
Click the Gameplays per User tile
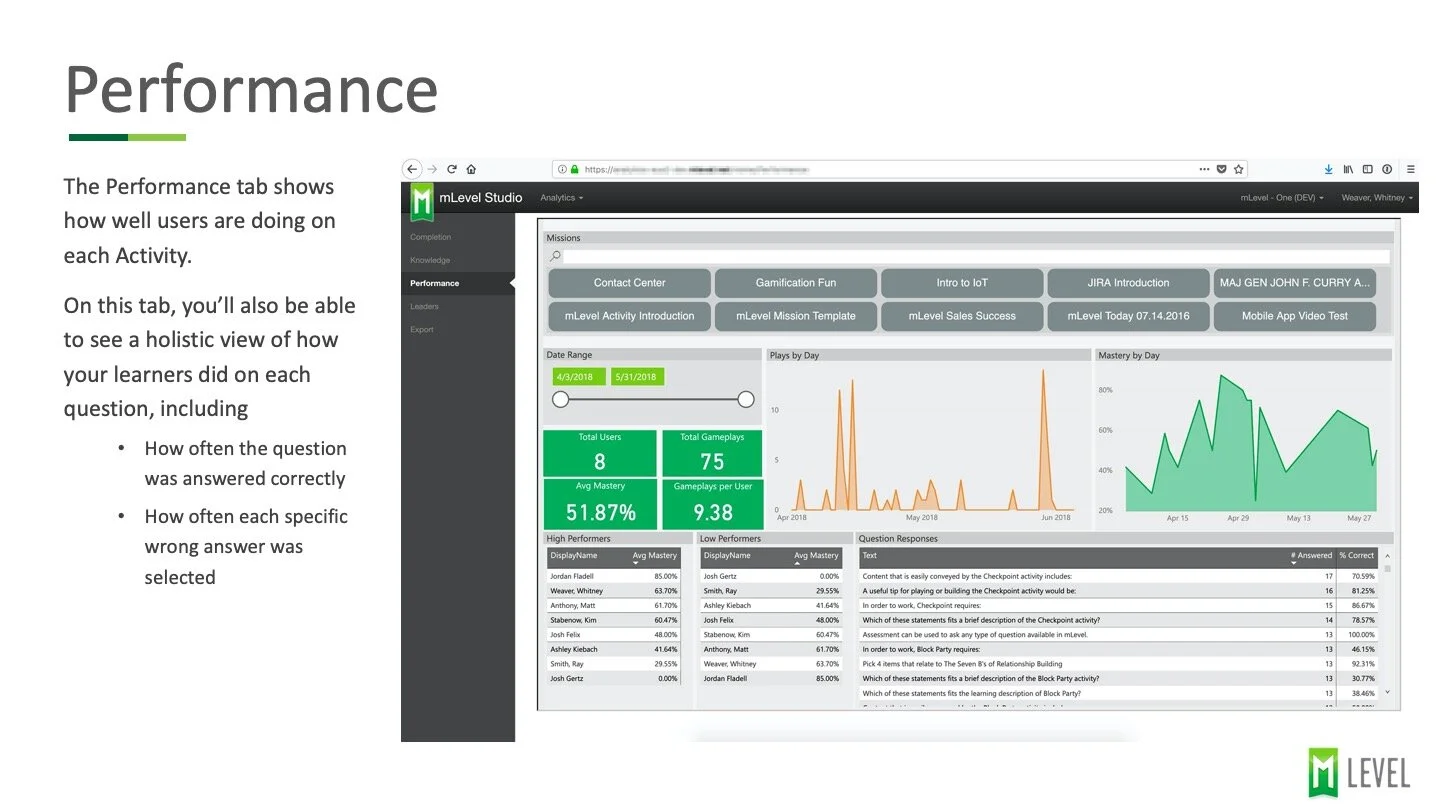point(712,504)
